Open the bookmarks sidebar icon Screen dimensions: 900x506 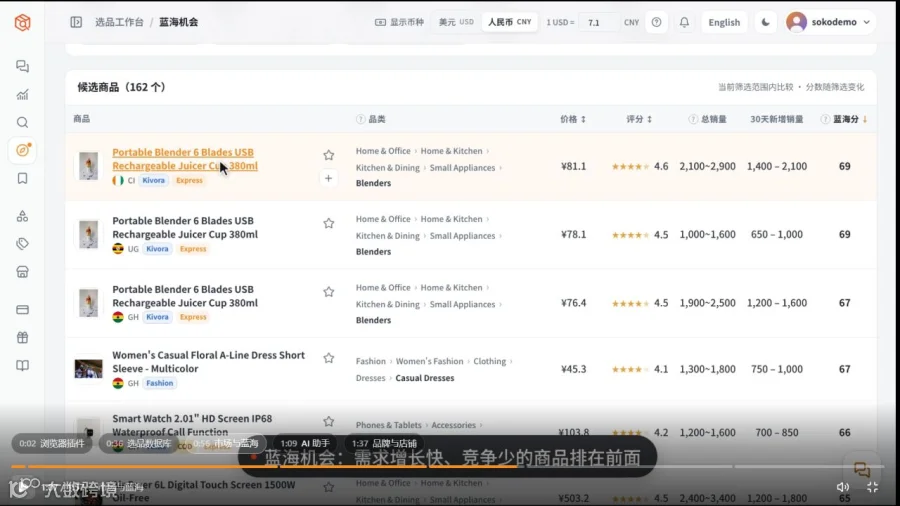tap(22, 178)
